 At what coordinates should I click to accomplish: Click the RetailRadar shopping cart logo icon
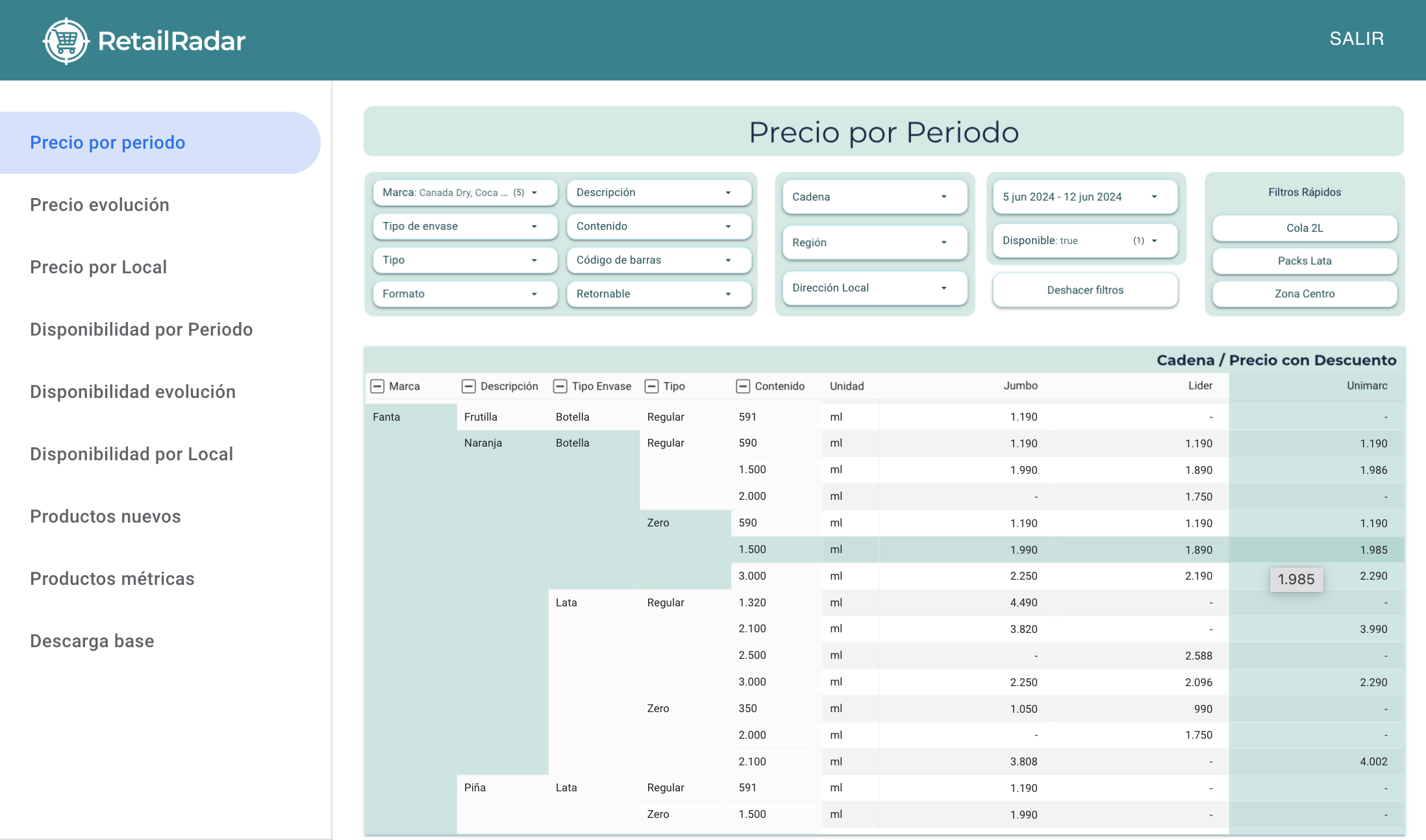click(x=66, y=41)
